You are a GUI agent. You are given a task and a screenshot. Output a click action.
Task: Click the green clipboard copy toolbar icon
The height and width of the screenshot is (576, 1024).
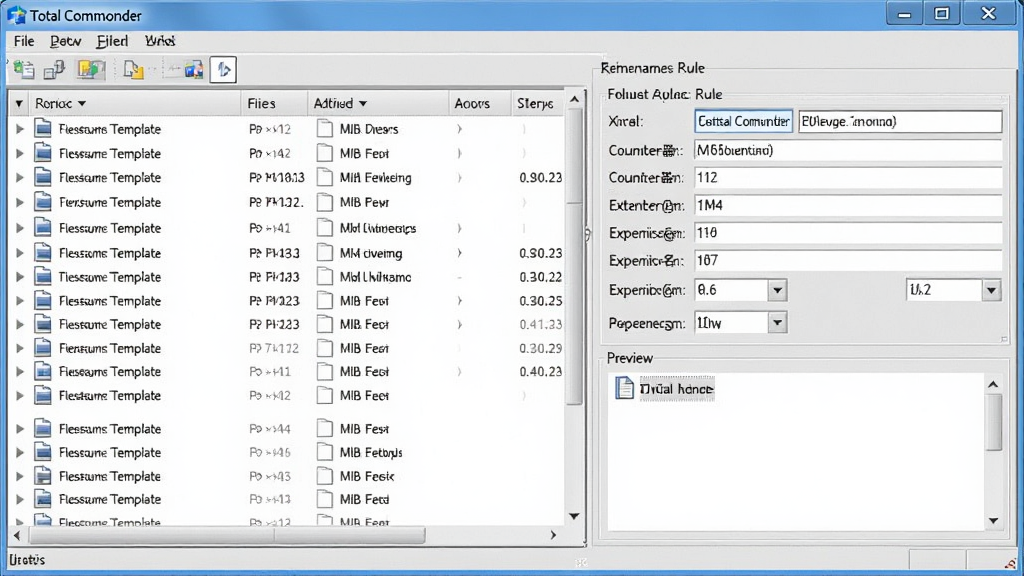click(24, 69)
